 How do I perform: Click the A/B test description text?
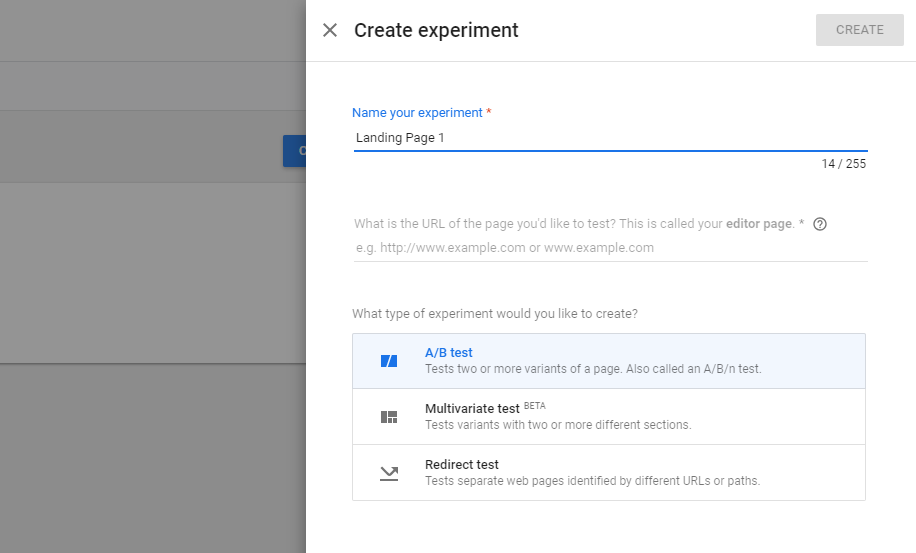pos(593,369)
